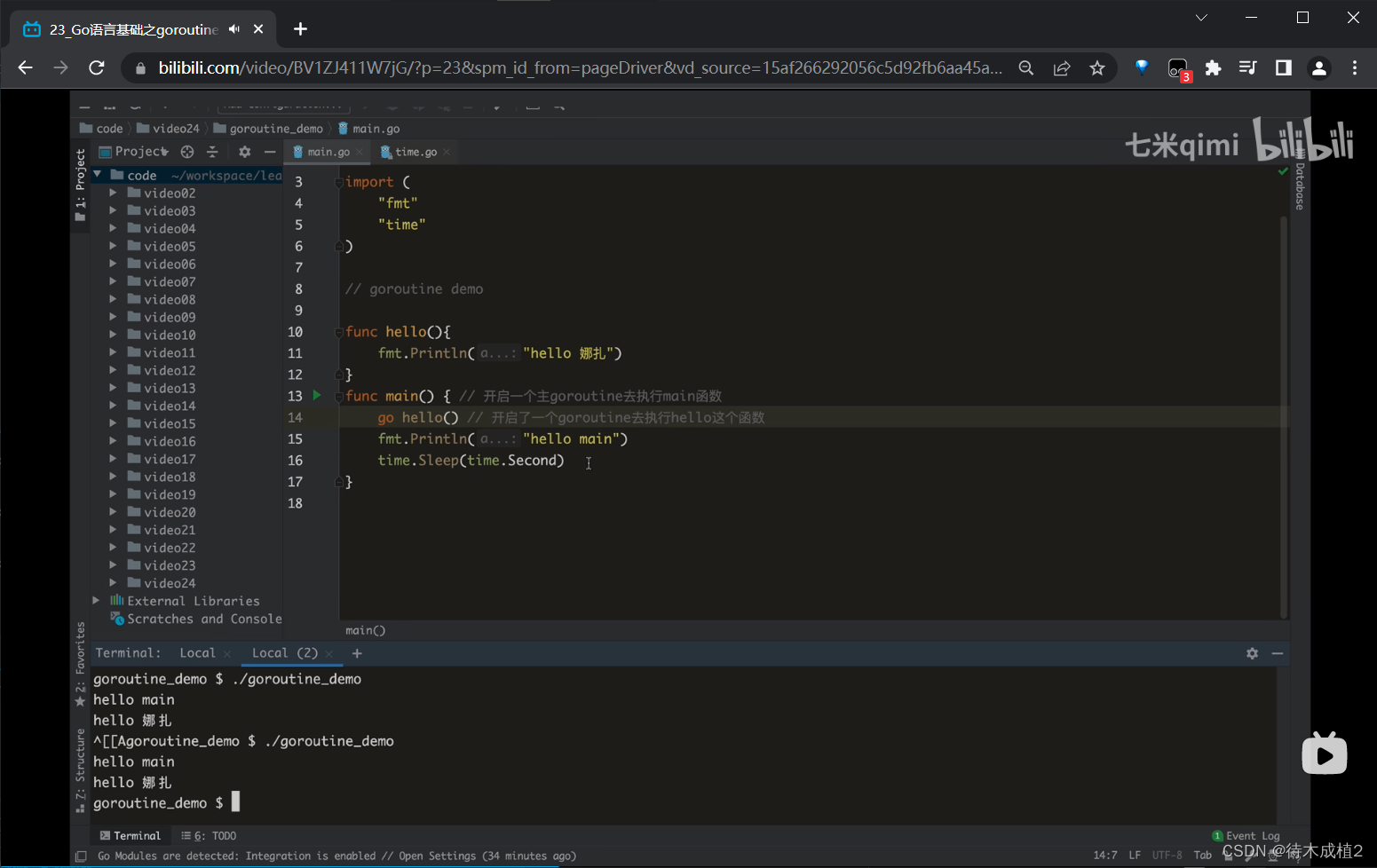Close the time.go editor tab
Screen dimensions: 1377x868
(x=447, y=153)
